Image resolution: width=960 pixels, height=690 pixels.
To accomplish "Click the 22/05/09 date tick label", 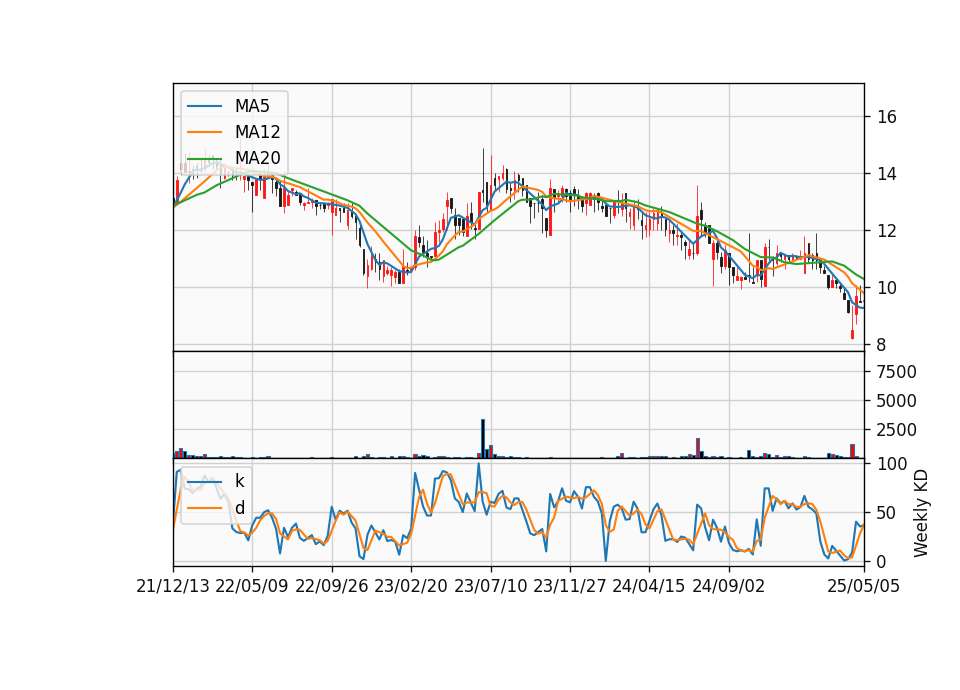I will point(252,586).
